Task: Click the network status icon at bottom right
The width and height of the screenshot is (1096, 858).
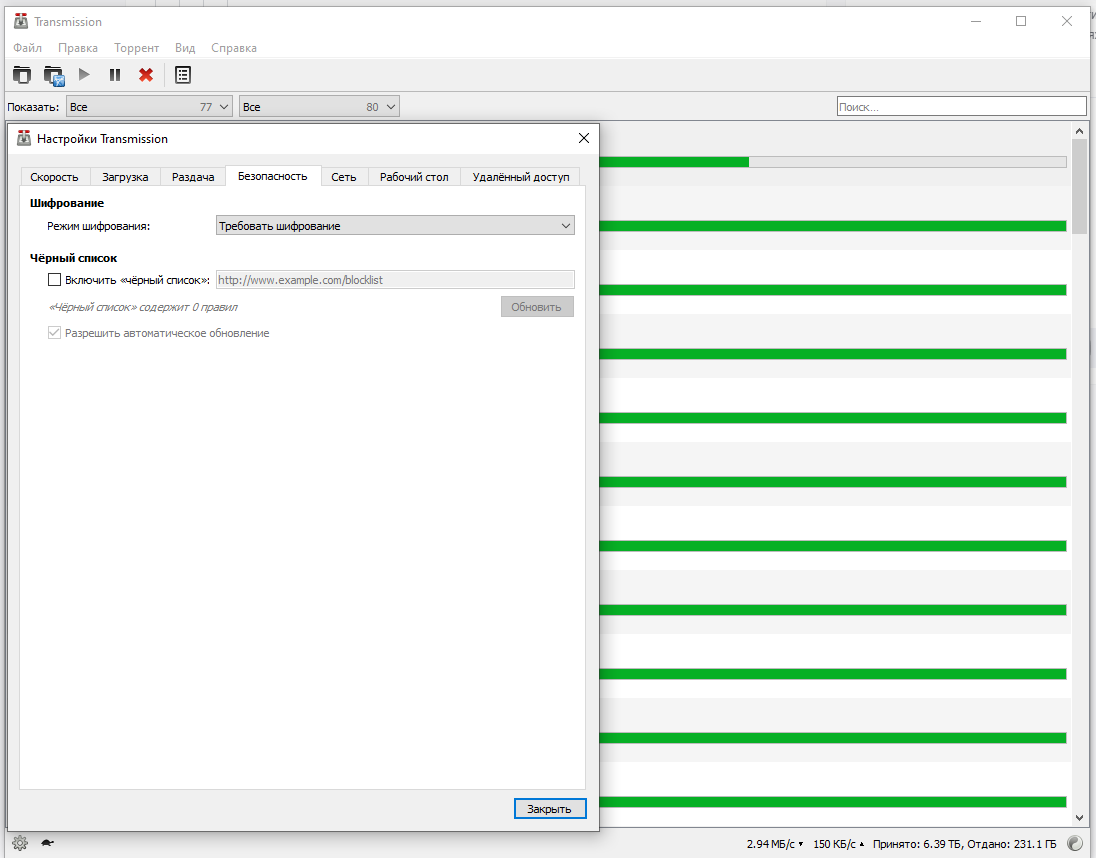Action: [1074, 843]
